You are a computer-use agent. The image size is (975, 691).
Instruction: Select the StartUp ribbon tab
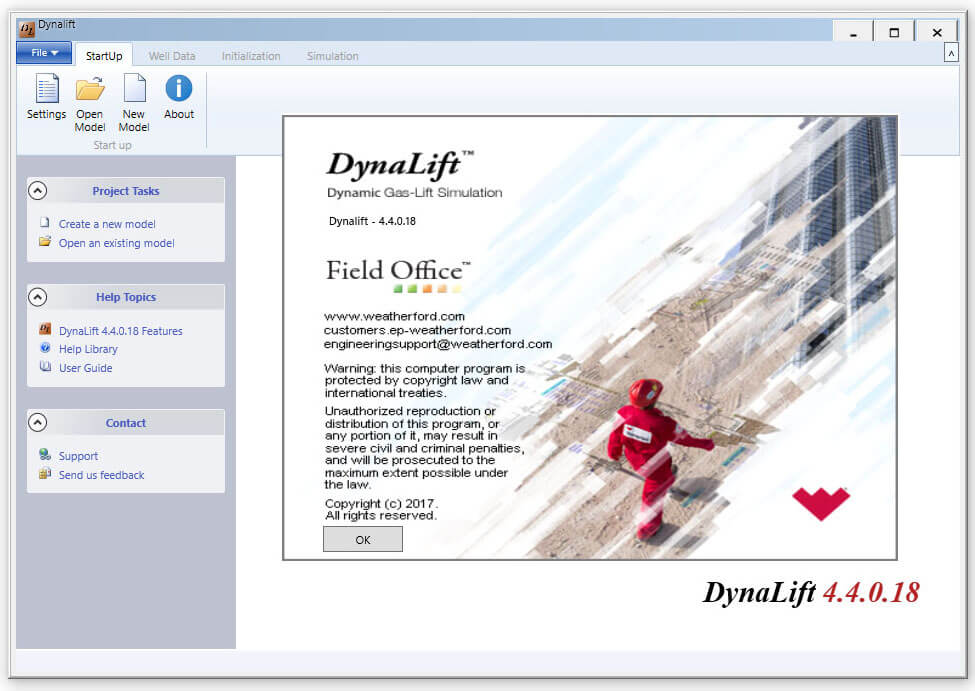(x=103, y=56)
